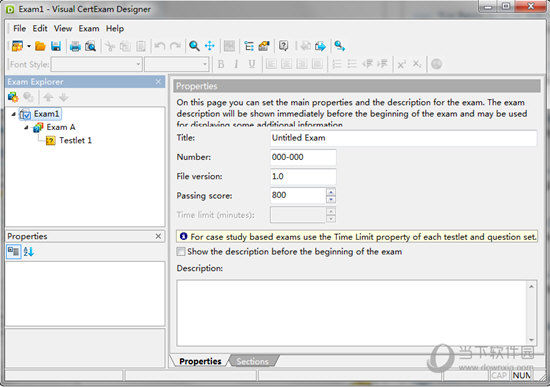This screenshot has height=387, width=550.
Task: Click the Cut scissors icon
Action: (110, 46)
